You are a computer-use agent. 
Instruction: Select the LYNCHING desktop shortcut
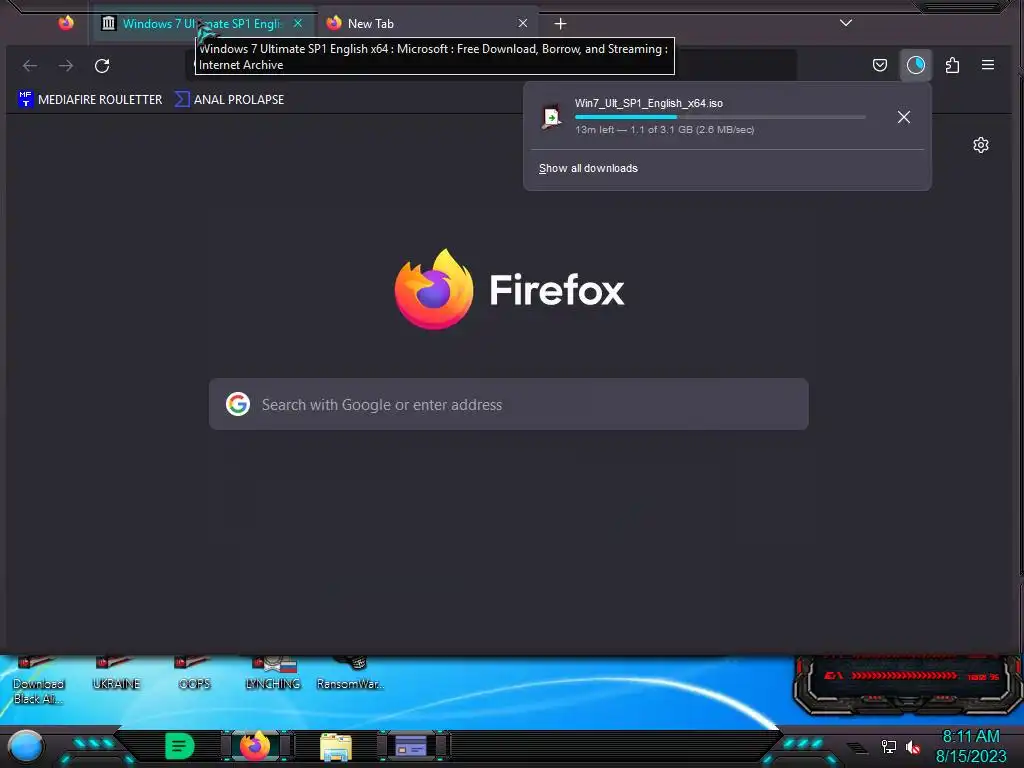click(x=273, y=675)
